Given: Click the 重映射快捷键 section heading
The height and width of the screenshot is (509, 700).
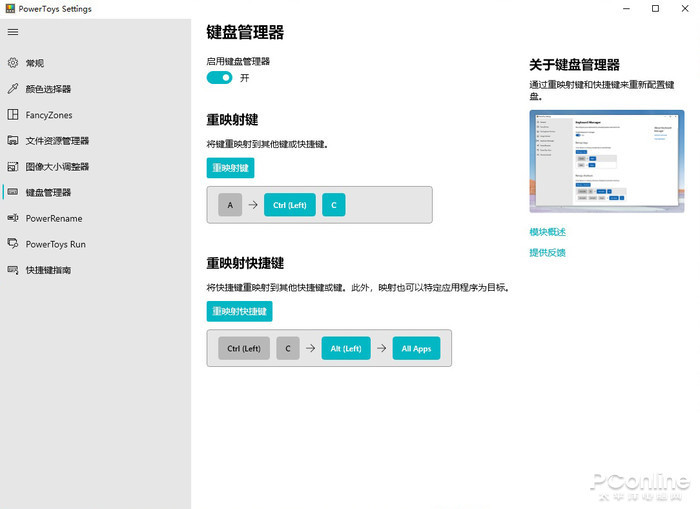Looking at the screenshot, I should (245, 263).
